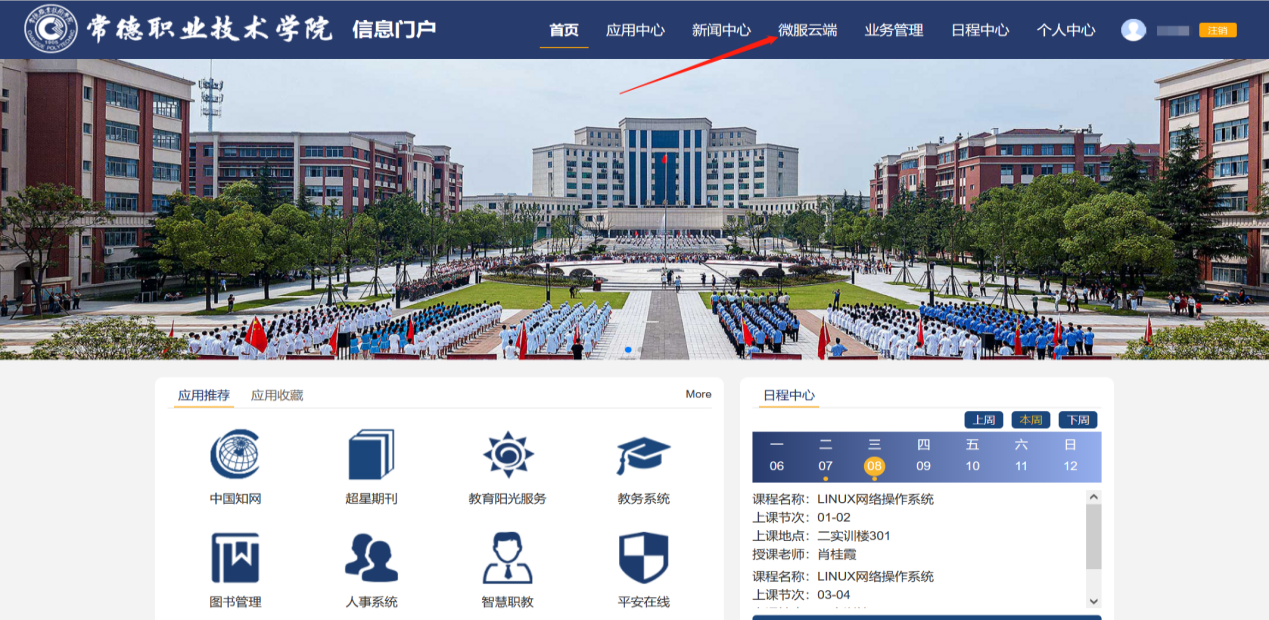The image size is (1269, 620).
Task: Open the 超星期刊 app icon
Action: point(371,454)
